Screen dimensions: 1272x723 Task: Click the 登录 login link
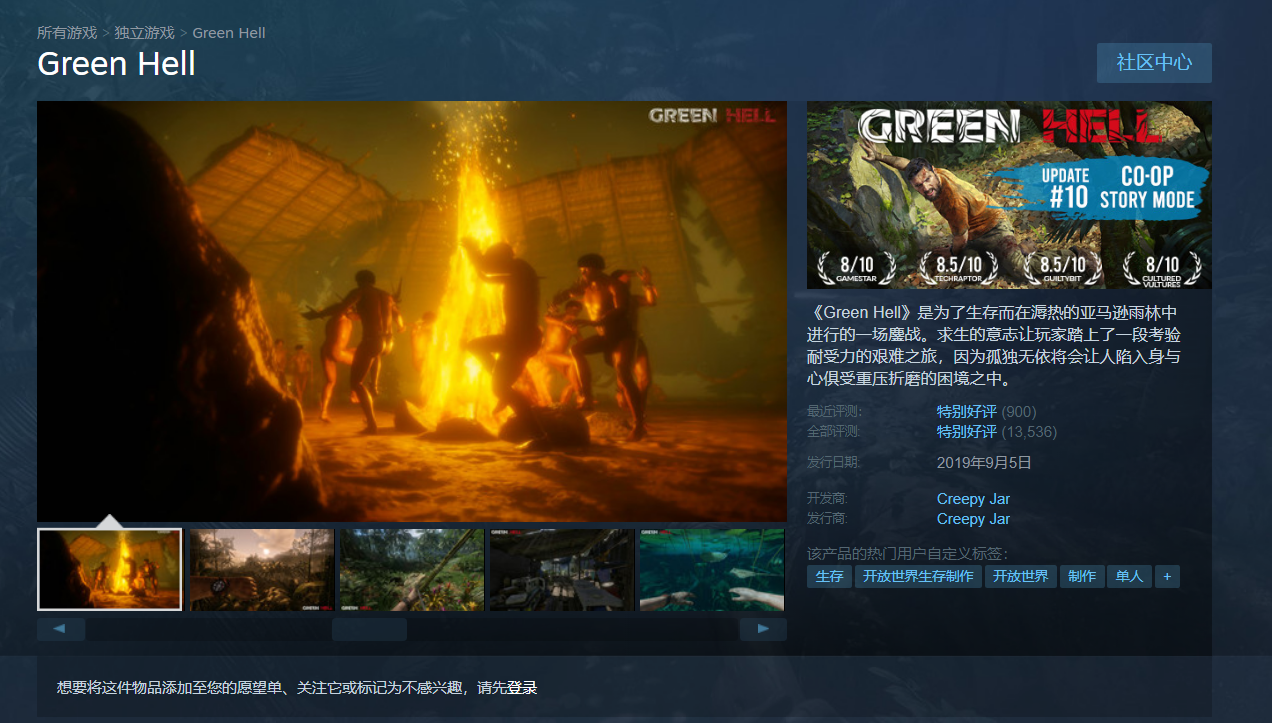[x=522, y=688]
